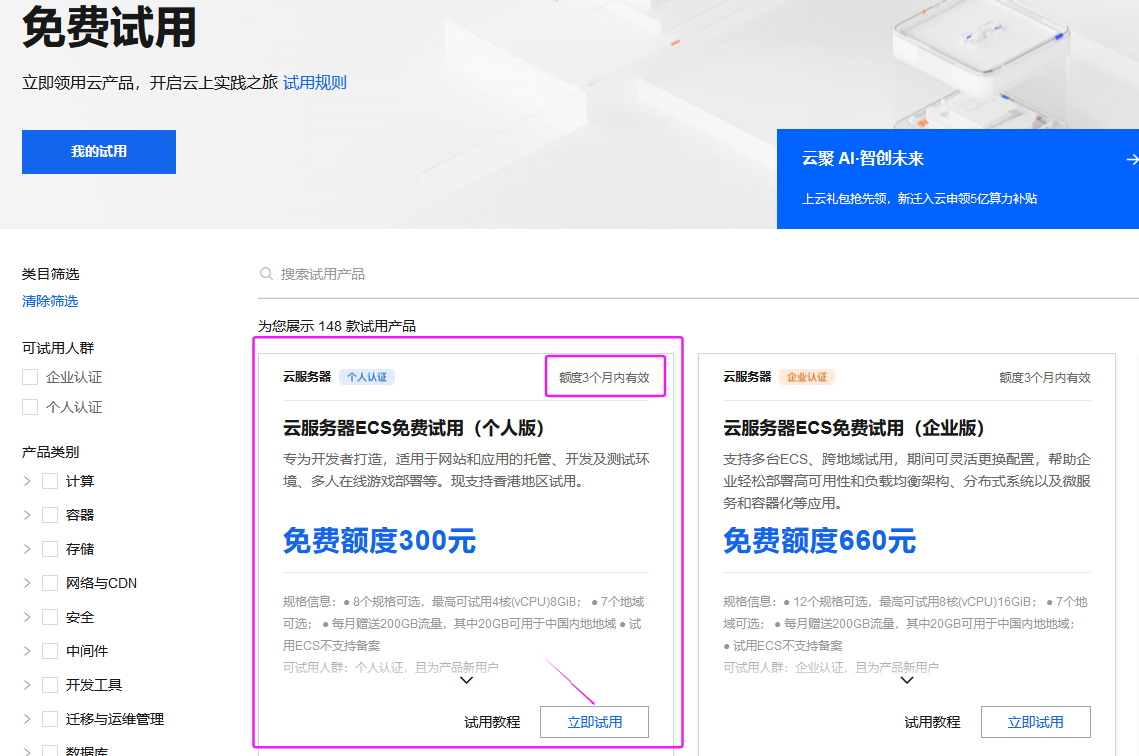The width and height of the screenshot is (1139, 756).
Task: Click the search magnifier icon
Action: click(x=265, y=272)
